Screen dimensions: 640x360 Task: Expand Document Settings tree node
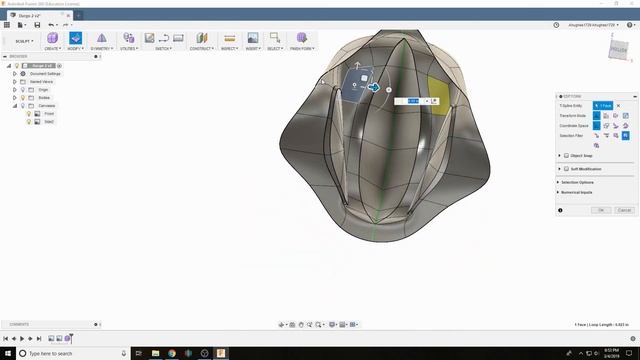coord(15,73)
